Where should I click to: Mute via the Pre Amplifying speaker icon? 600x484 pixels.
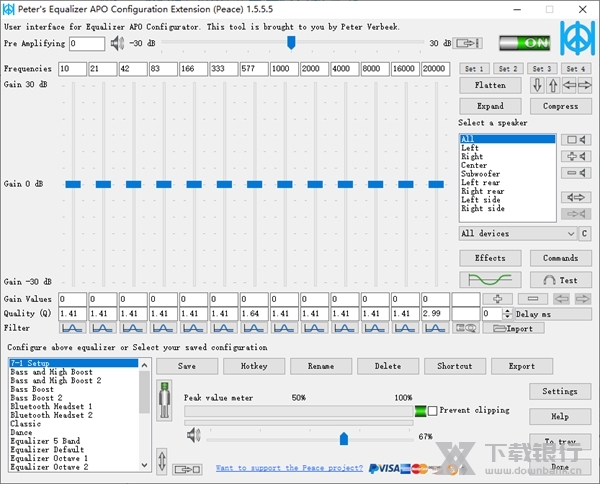[117, 43]
